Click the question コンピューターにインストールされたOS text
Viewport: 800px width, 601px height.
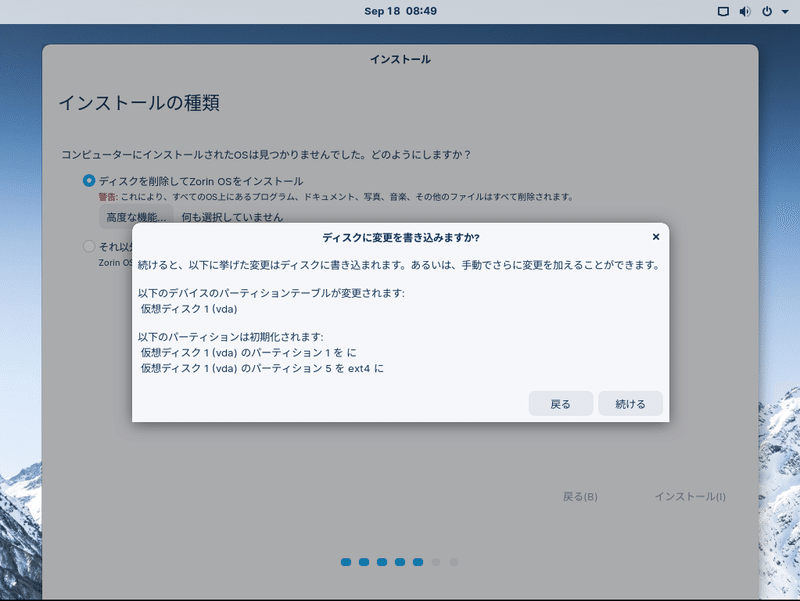[x=265, y=154]
